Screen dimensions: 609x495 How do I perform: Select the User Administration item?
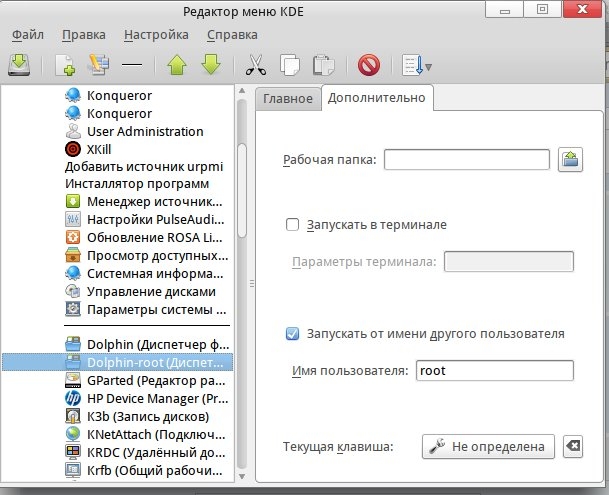(x=134, y=131)
